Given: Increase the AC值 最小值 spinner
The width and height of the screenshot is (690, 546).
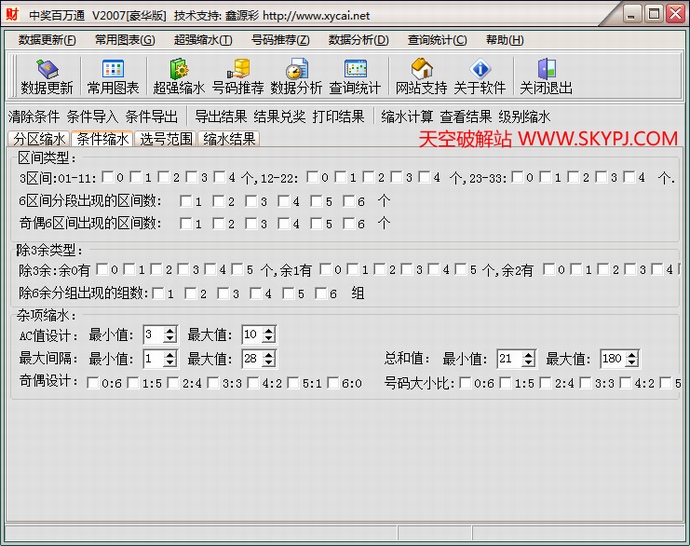Looking at the screenshot, I should coord(170,330).
